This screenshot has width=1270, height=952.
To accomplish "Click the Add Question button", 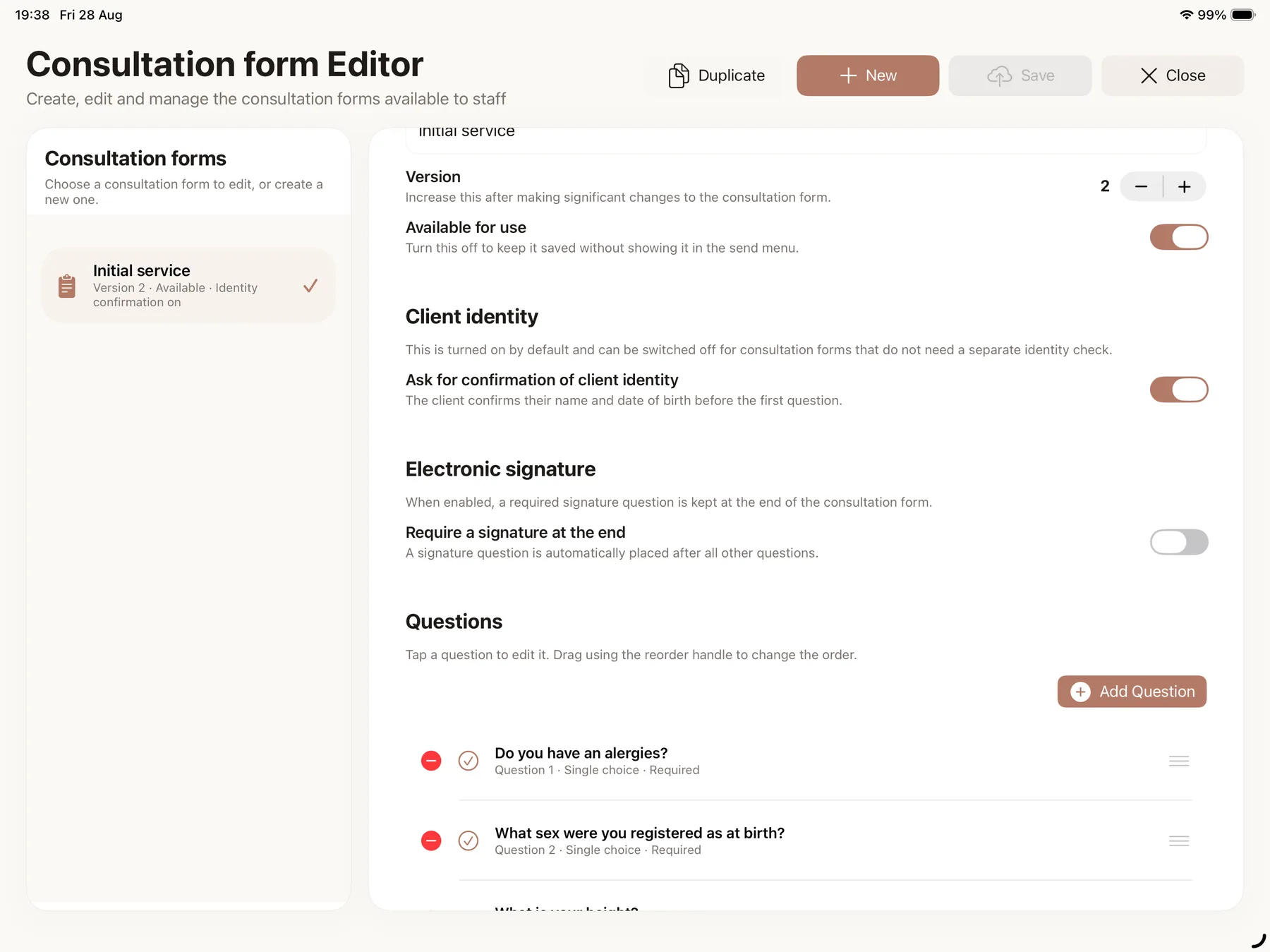I will (x=1132, y=692).
